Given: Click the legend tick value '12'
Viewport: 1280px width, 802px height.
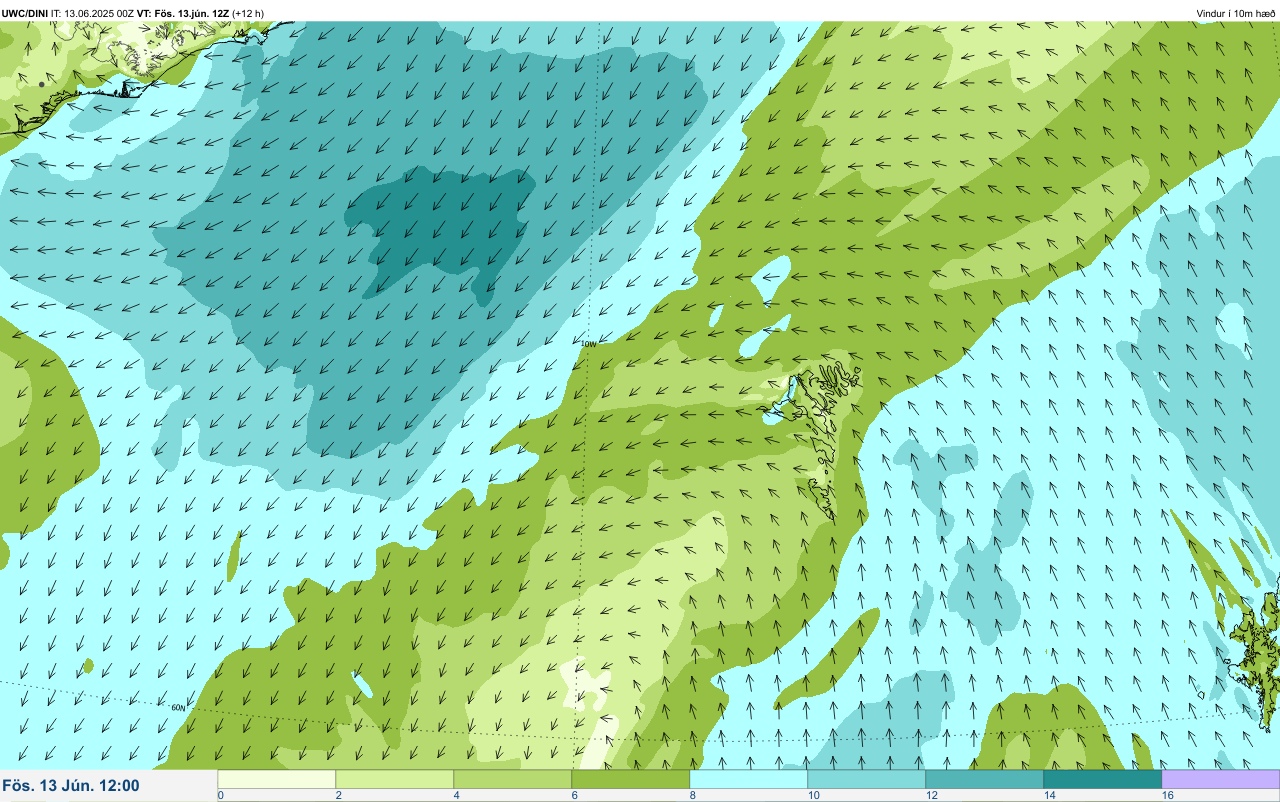Looking at the screenshot, I should [932, 795].
